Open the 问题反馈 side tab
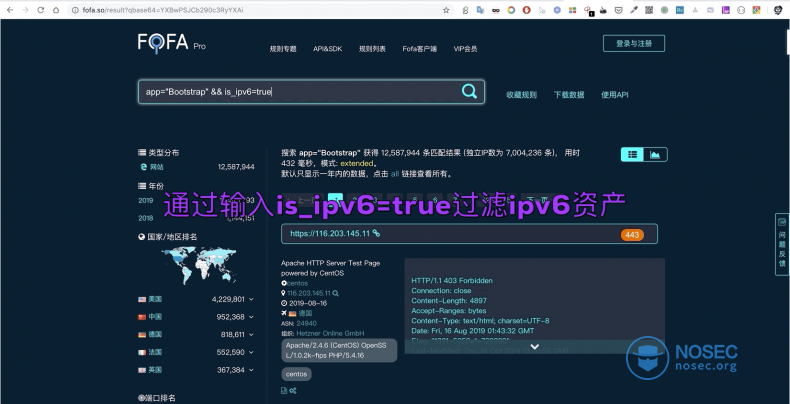 [x=782, y=244]
